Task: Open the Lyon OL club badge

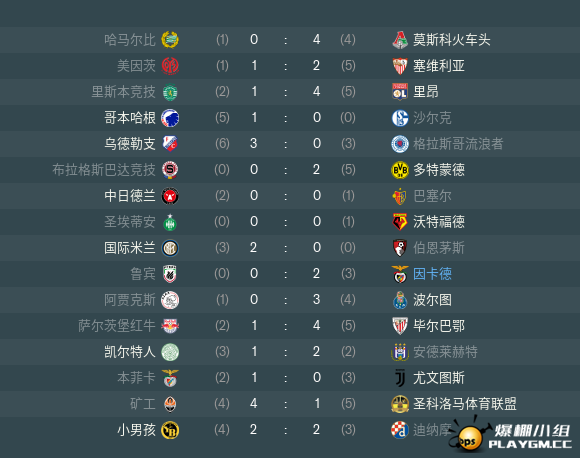Action: pos(400,92)
